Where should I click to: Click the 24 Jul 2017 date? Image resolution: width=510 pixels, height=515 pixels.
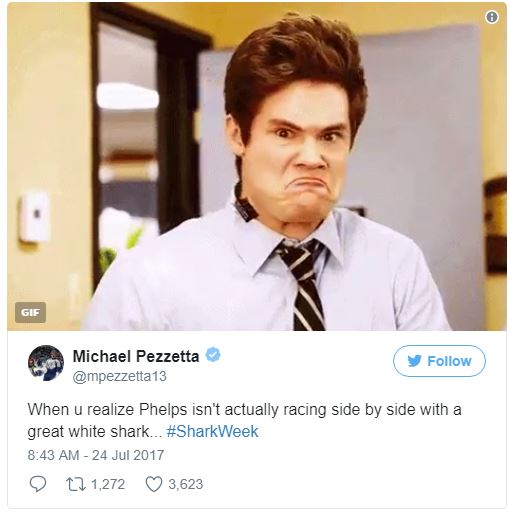(x=128, y=455)
